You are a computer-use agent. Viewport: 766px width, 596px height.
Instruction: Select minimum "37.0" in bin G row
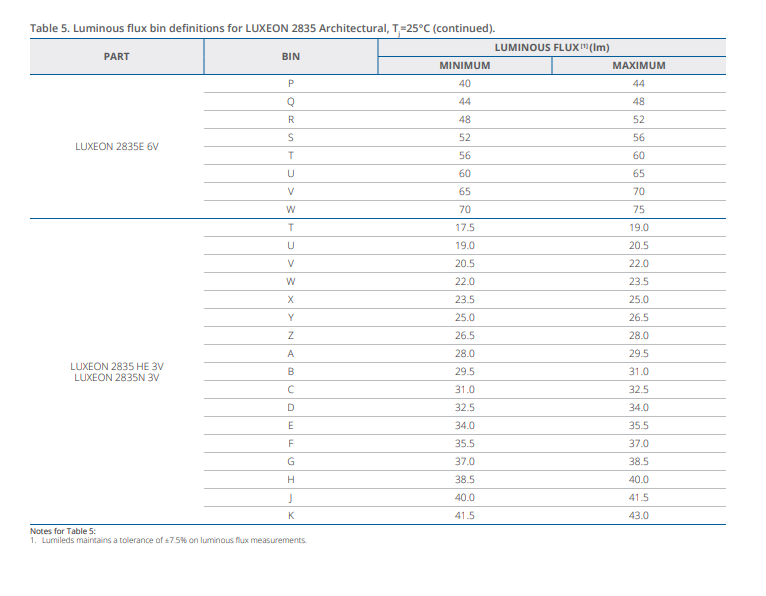coord(465,462)
